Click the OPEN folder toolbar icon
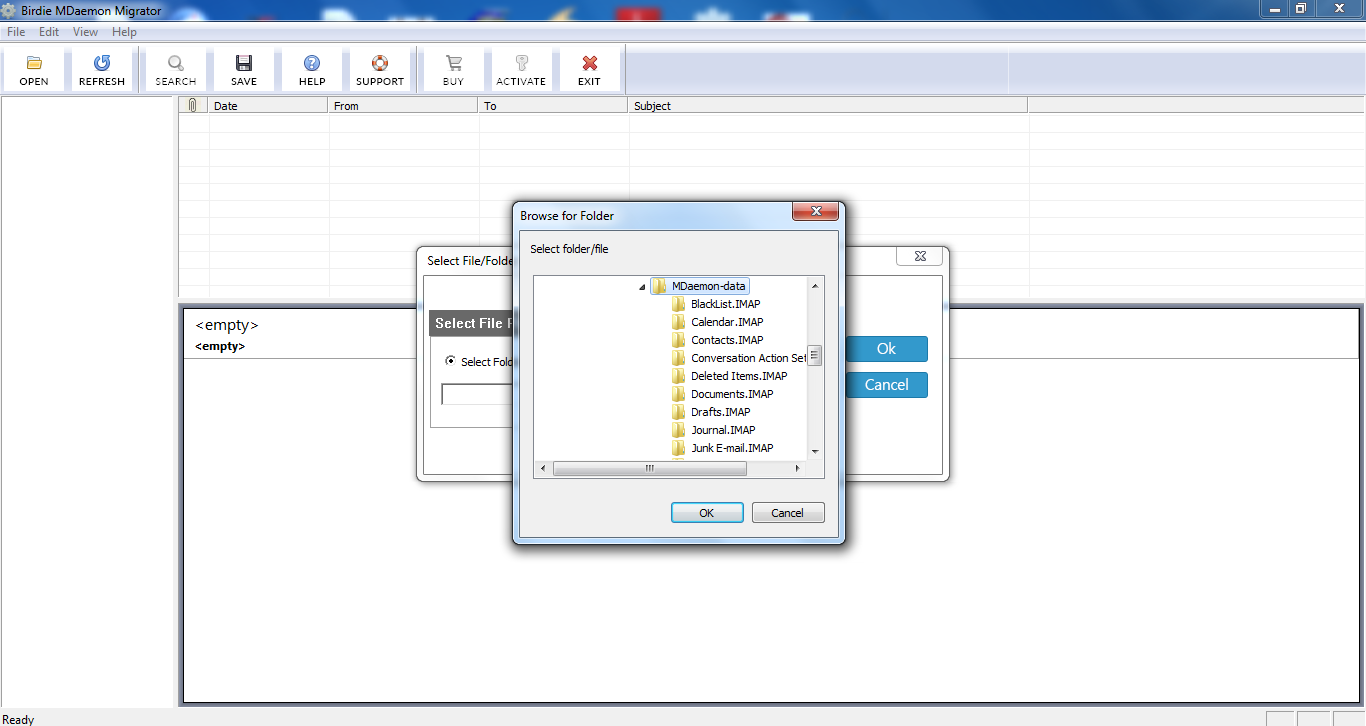 pyautogui.click(x=34, y=63)
